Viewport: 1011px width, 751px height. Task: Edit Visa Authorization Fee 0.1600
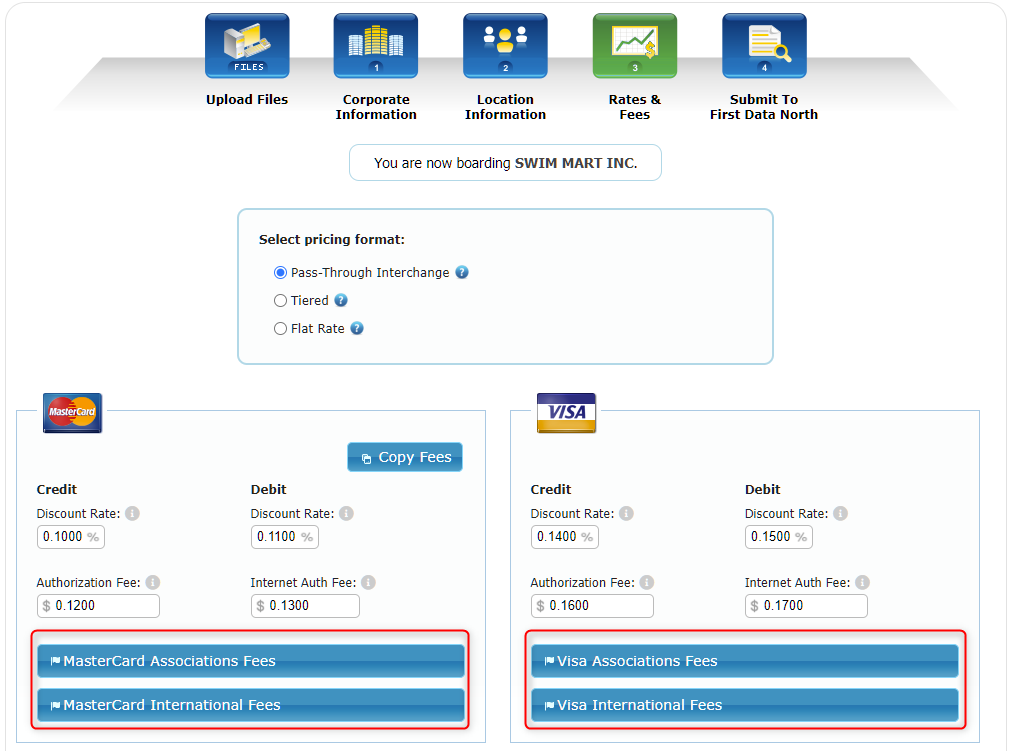(593, 606)
